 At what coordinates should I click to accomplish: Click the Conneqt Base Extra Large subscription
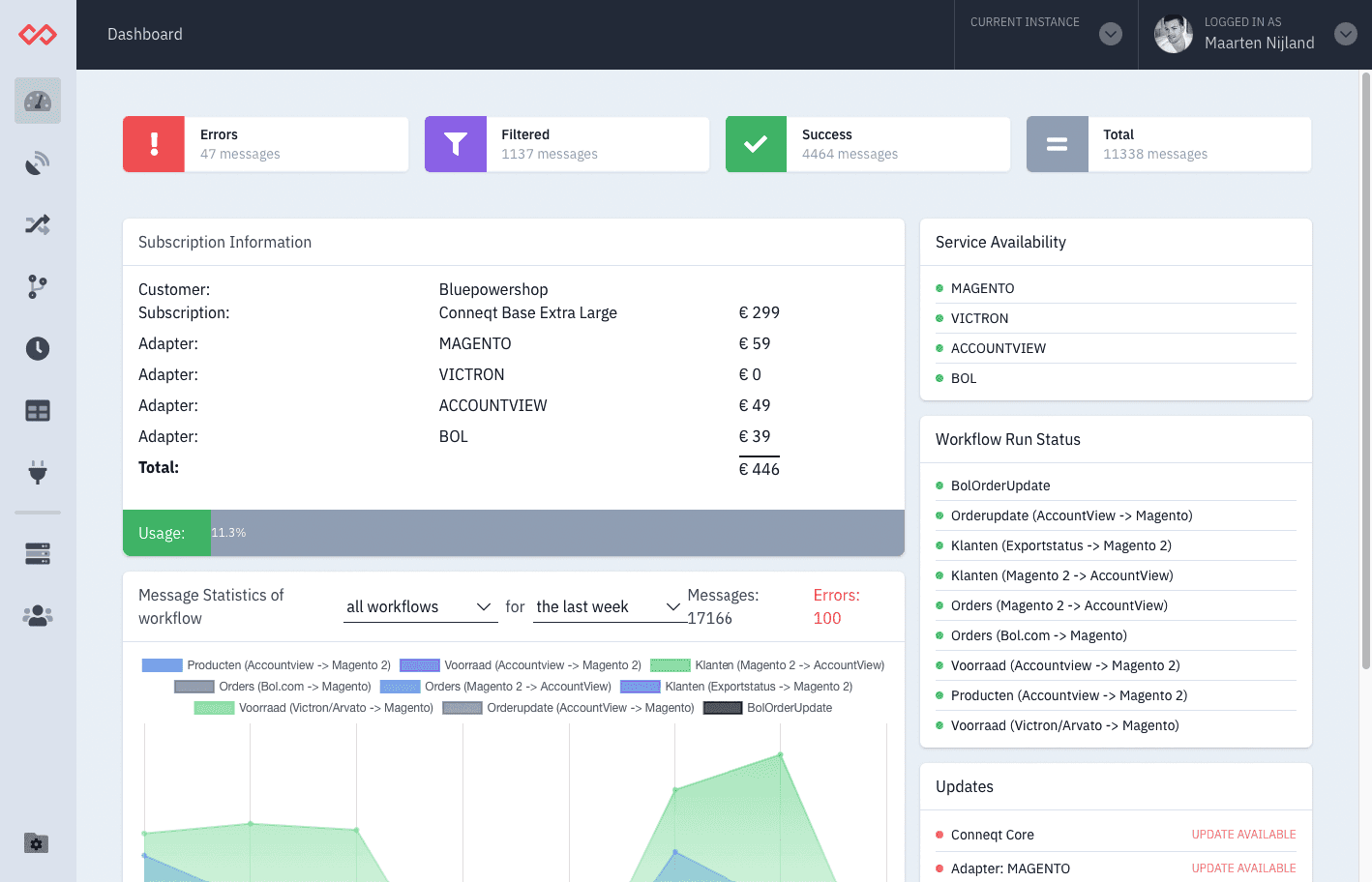pyautogui.click(x=528, y=312)
